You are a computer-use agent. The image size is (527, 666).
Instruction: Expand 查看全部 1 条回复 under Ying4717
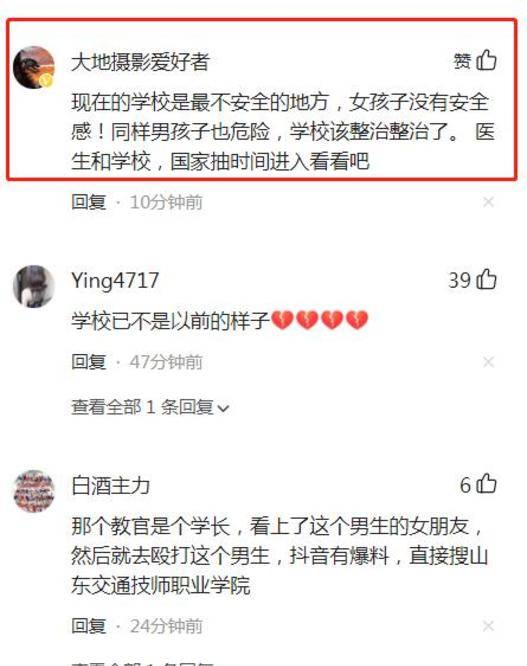click(x=150, y=407)
